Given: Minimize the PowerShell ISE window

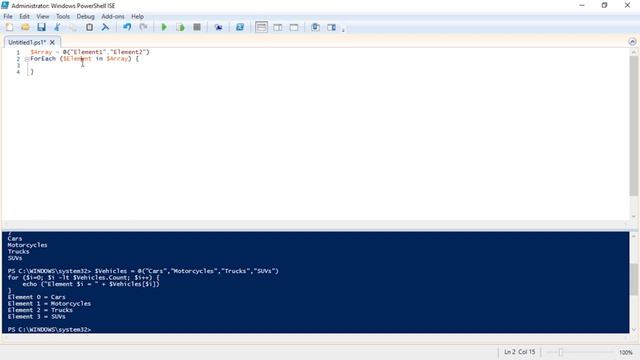Looking at the screenshot, I should tap(582, 5).
